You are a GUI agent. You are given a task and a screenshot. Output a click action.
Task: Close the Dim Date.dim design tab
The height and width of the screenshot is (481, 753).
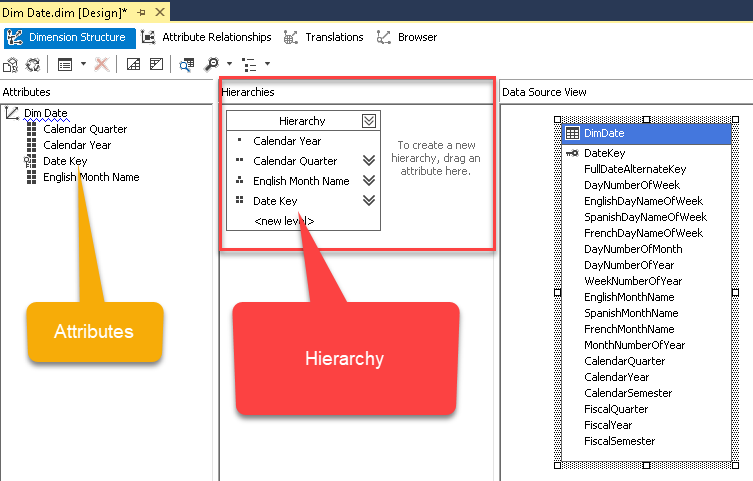click(x=158, y=11)
